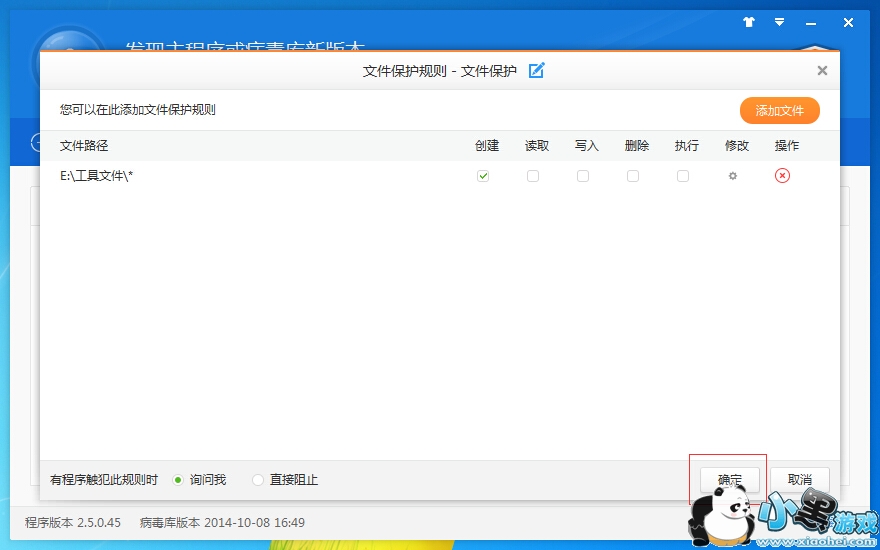Select the 直接阻止 radio option
880x550 pixels.
point(258,480)
